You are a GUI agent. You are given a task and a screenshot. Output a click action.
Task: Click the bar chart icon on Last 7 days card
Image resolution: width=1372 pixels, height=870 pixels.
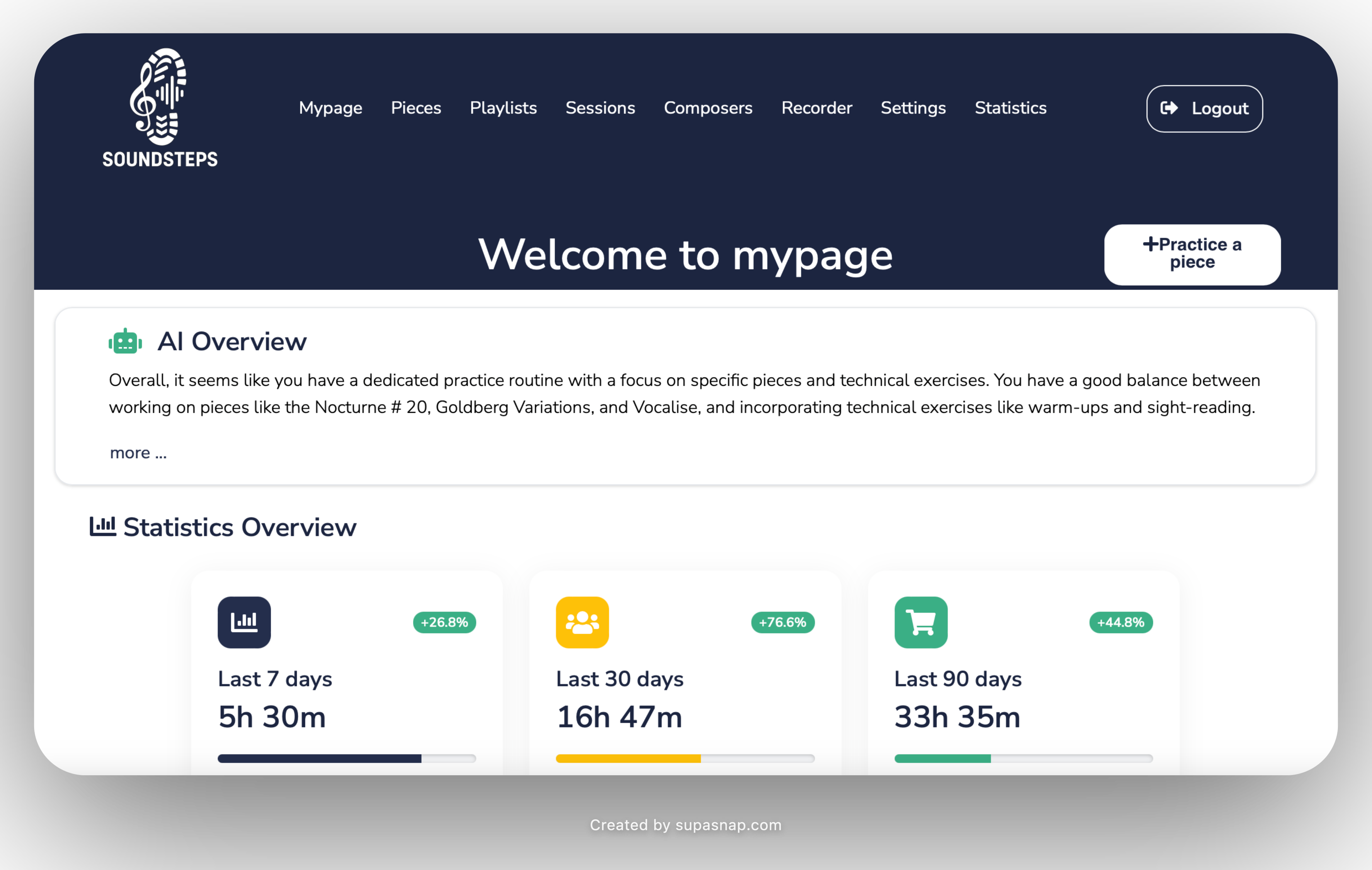[244, 622]
